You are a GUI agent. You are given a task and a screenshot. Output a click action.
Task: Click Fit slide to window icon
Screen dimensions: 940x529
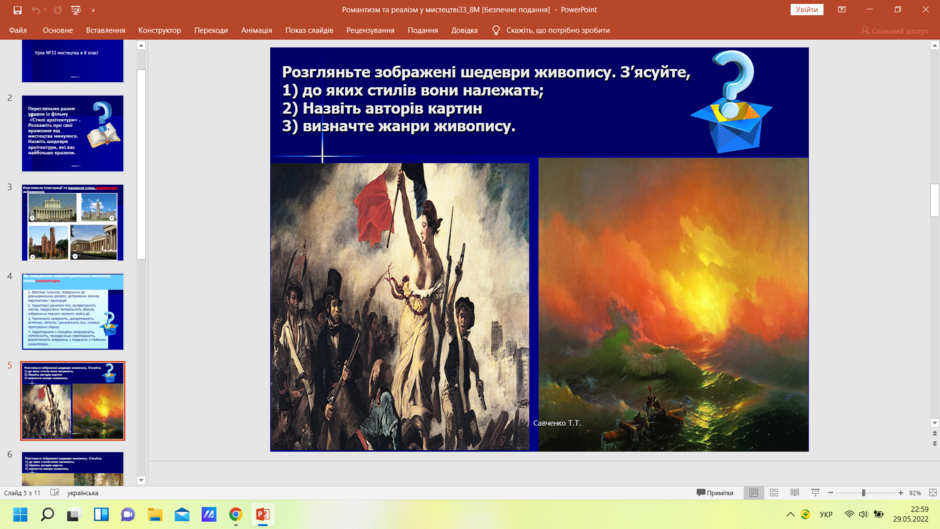(x=933, y=493)
